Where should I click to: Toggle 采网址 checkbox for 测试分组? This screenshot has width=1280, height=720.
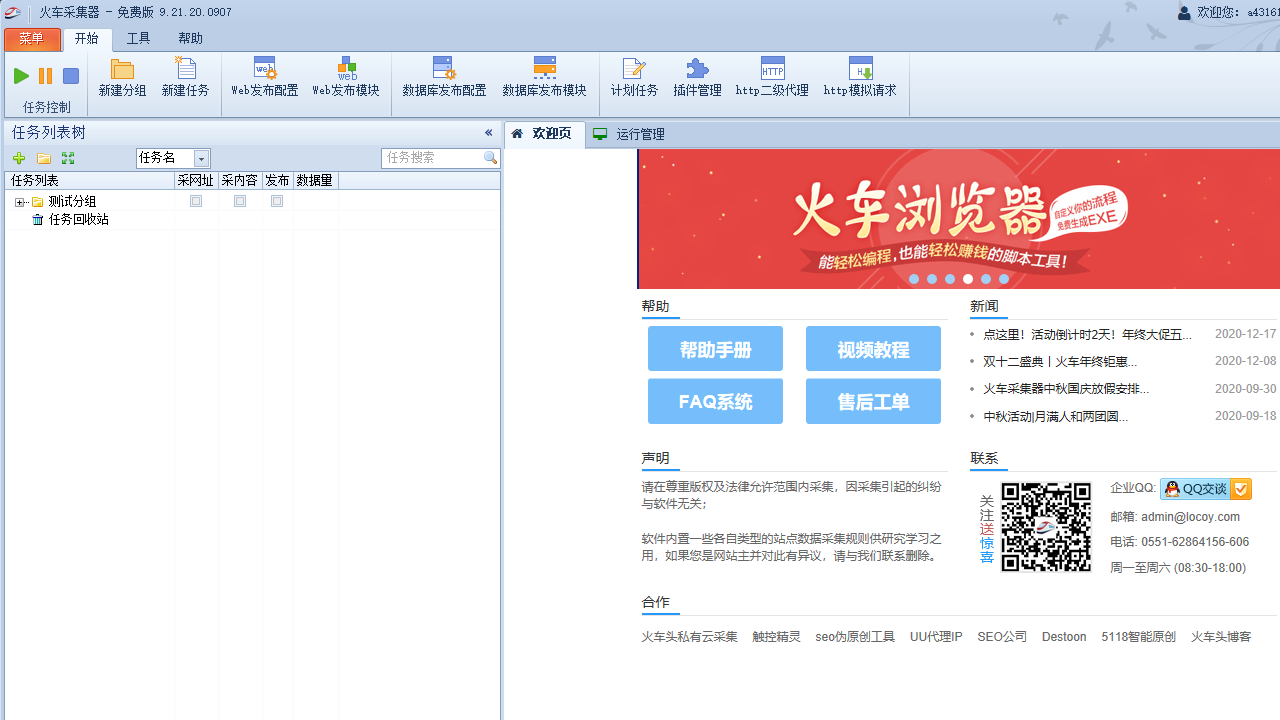tap(196, 201)
